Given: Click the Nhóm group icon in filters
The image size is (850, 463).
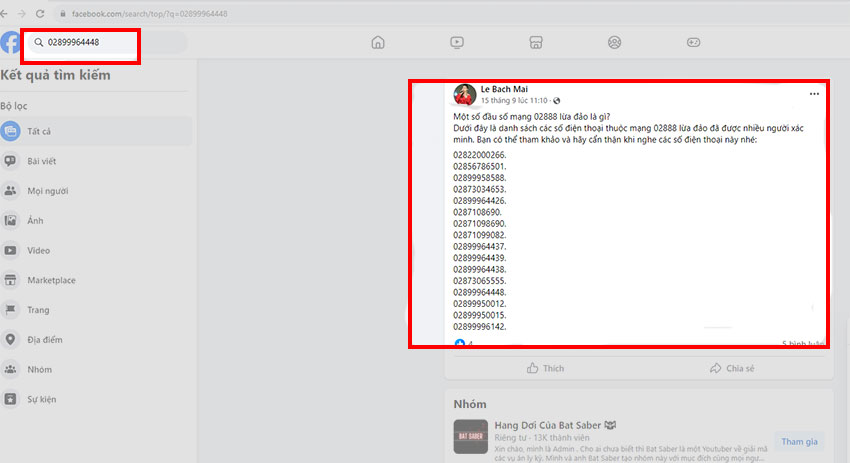Looking at the screenshot, I should (10, 369).
